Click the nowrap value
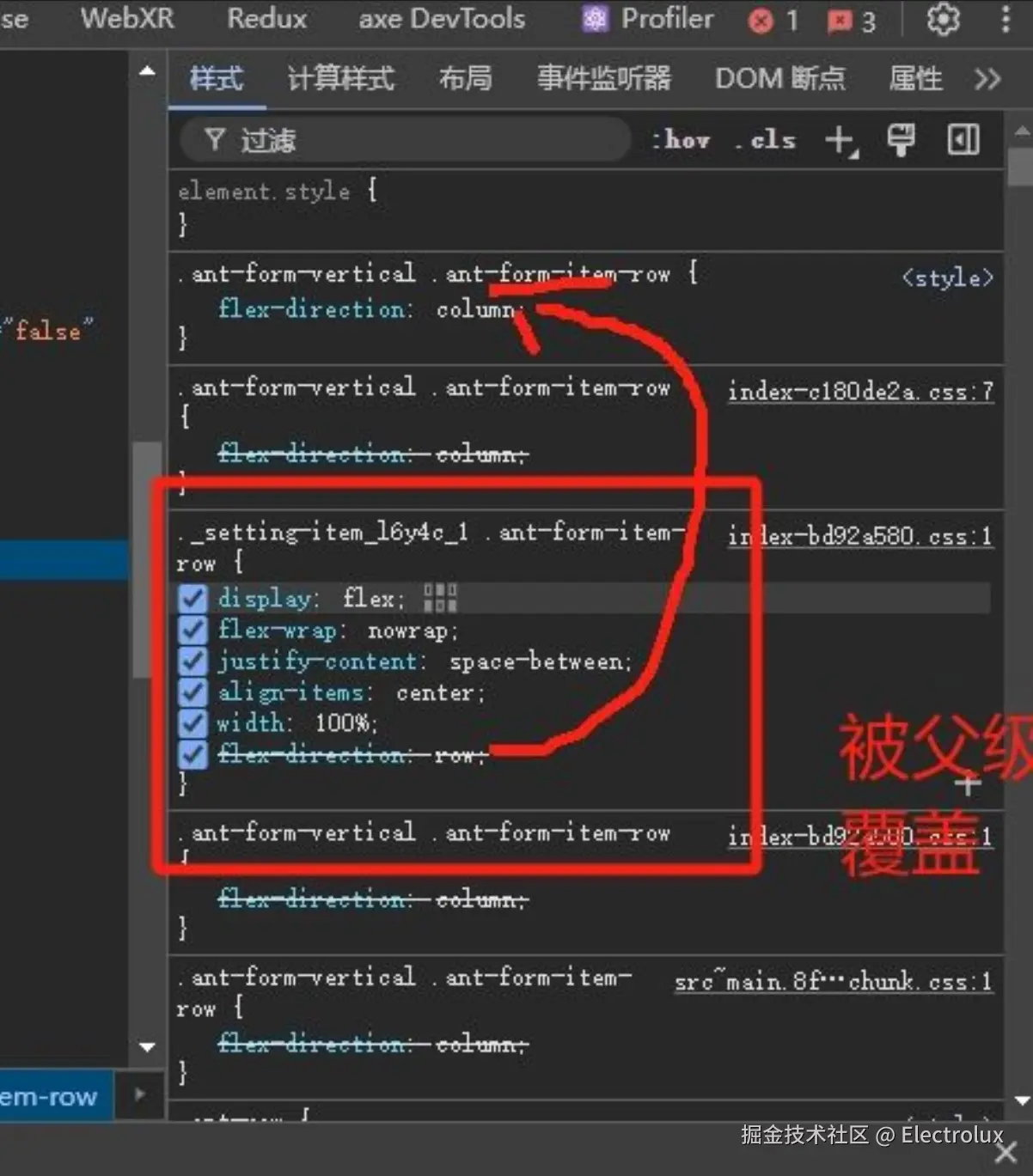The image size is (1033, 1176). 408,631
